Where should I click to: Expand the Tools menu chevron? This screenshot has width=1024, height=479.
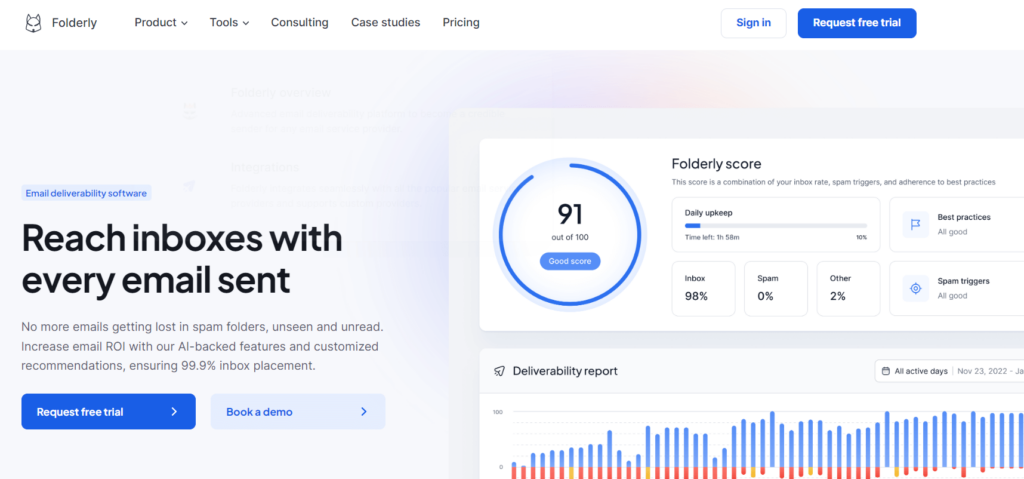246,23
